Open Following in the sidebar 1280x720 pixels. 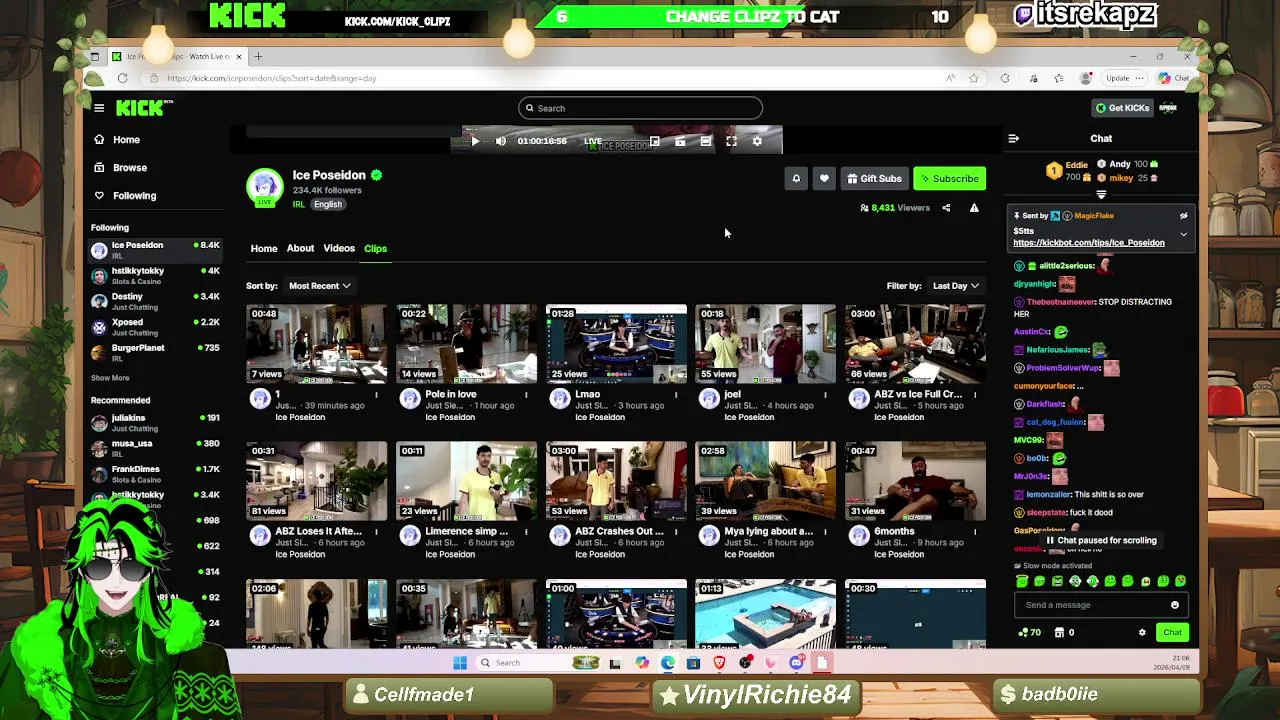click(x=125, y=196)
